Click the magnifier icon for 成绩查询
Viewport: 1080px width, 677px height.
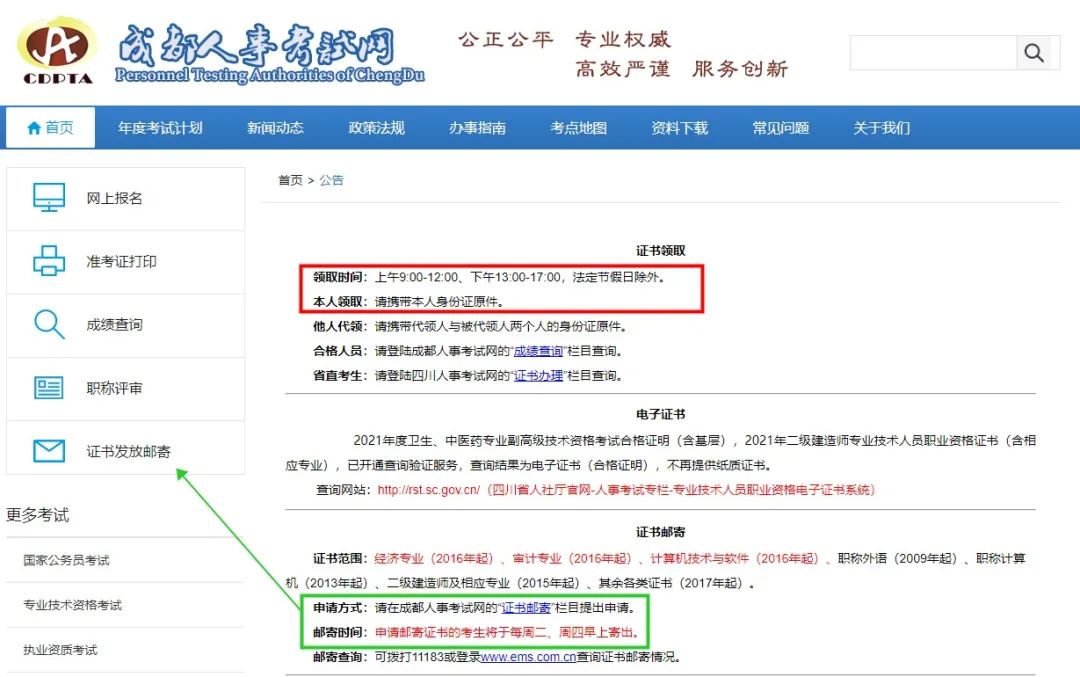coord(49,325)
